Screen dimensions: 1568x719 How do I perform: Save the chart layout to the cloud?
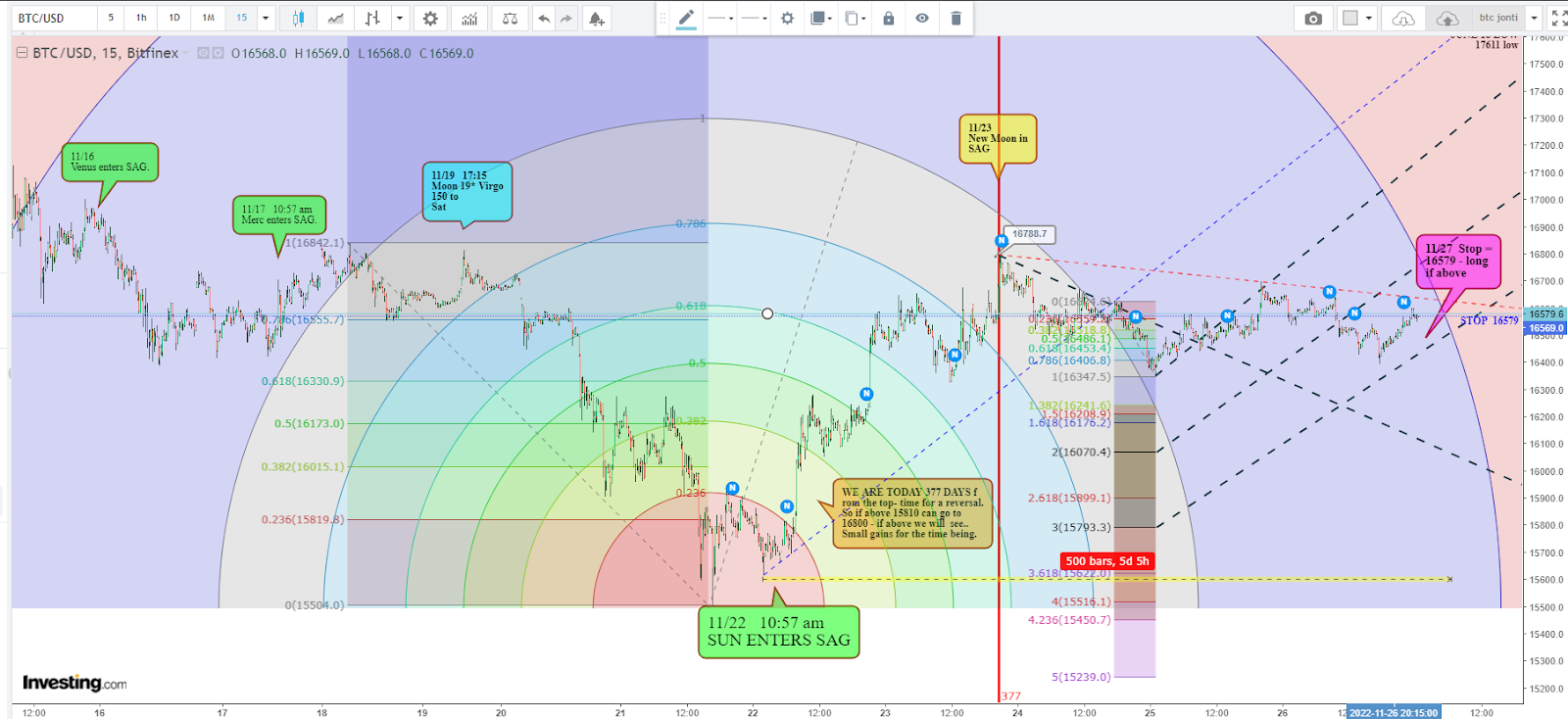(1447, 18)
